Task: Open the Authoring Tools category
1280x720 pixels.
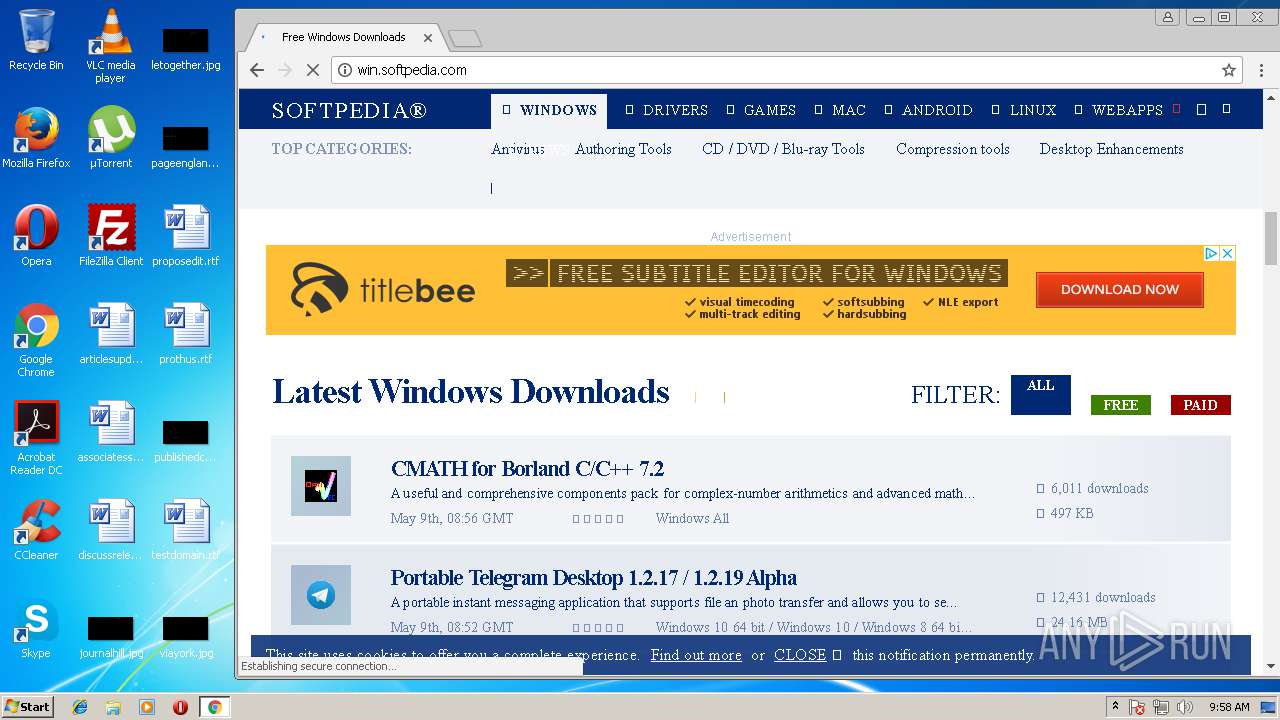Action: coord(623,149)
